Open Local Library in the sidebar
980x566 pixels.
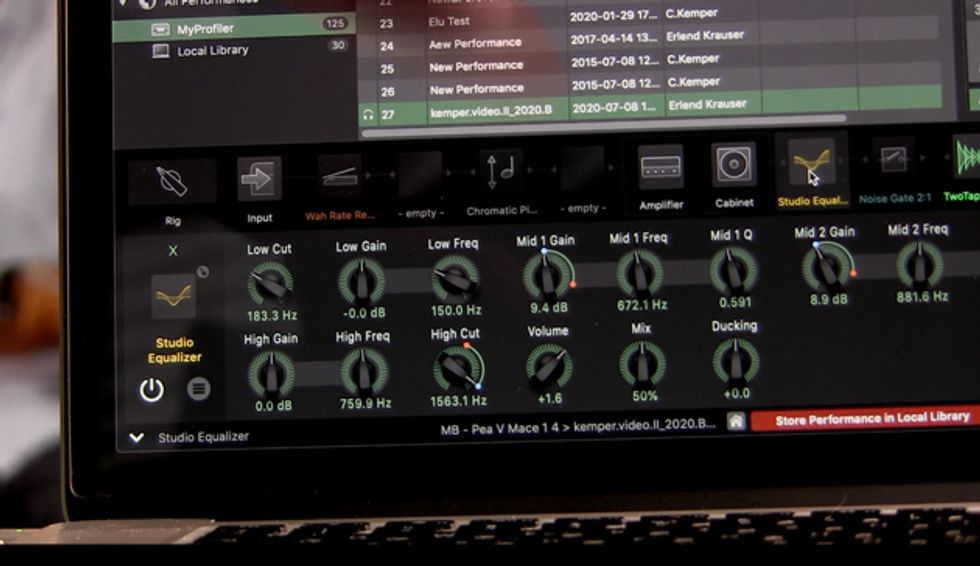212,50
